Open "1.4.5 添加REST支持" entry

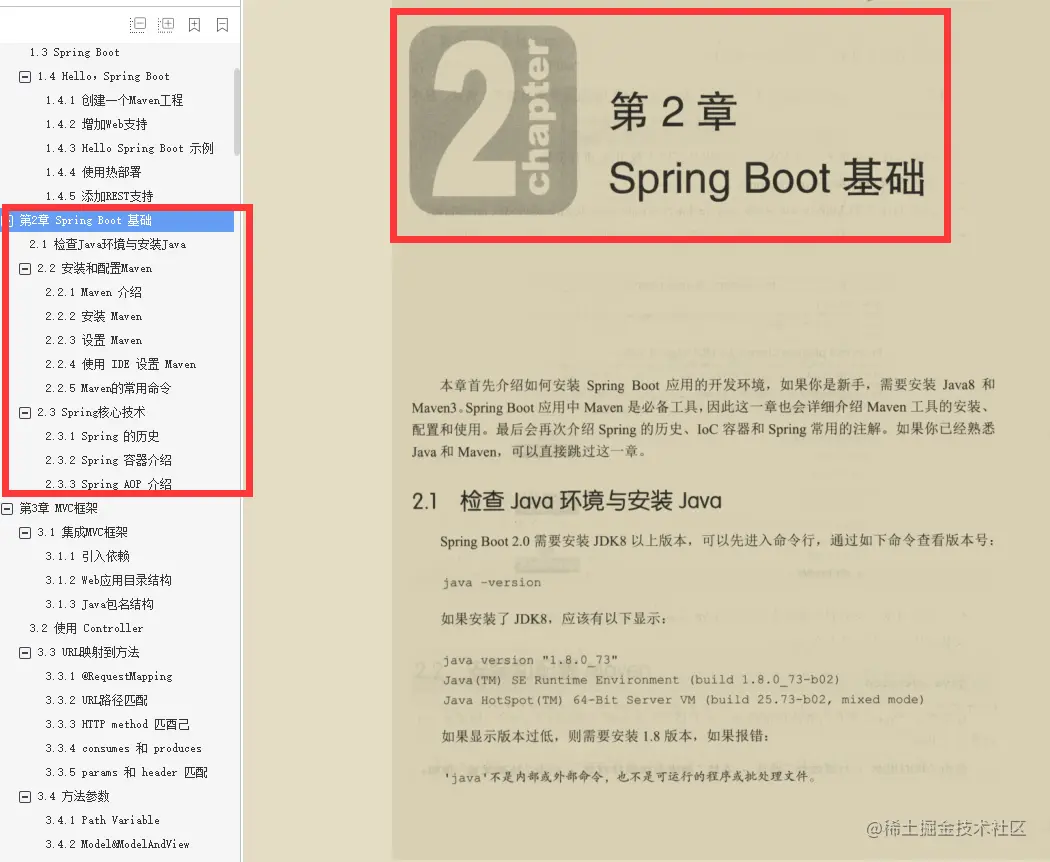coord(110,196)
